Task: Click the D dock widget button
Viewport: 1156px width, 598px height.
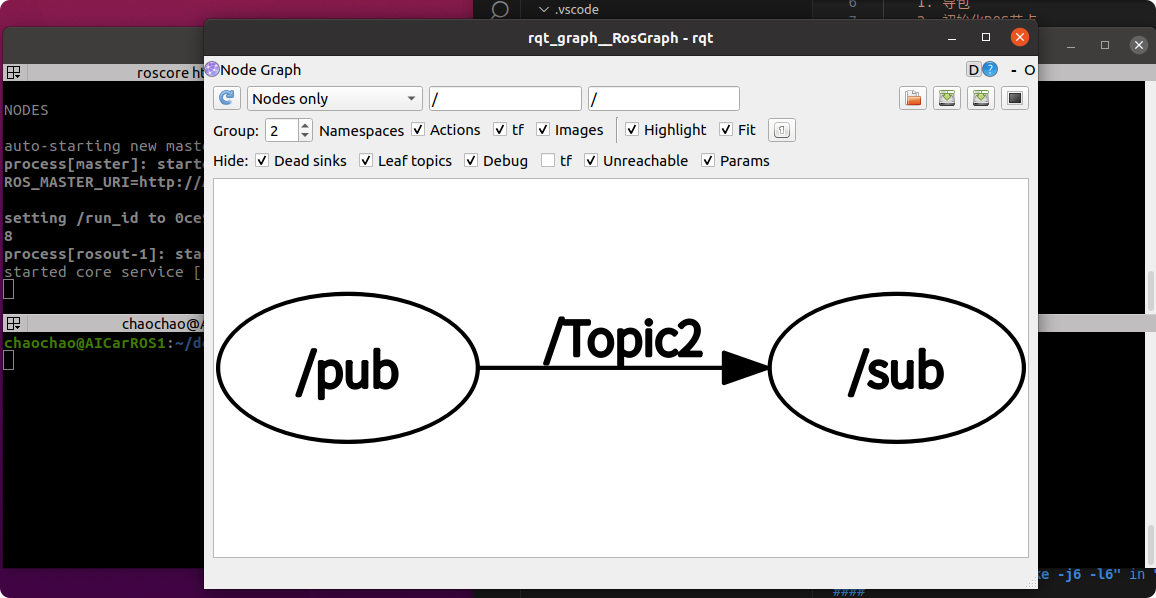Action: 973,70
